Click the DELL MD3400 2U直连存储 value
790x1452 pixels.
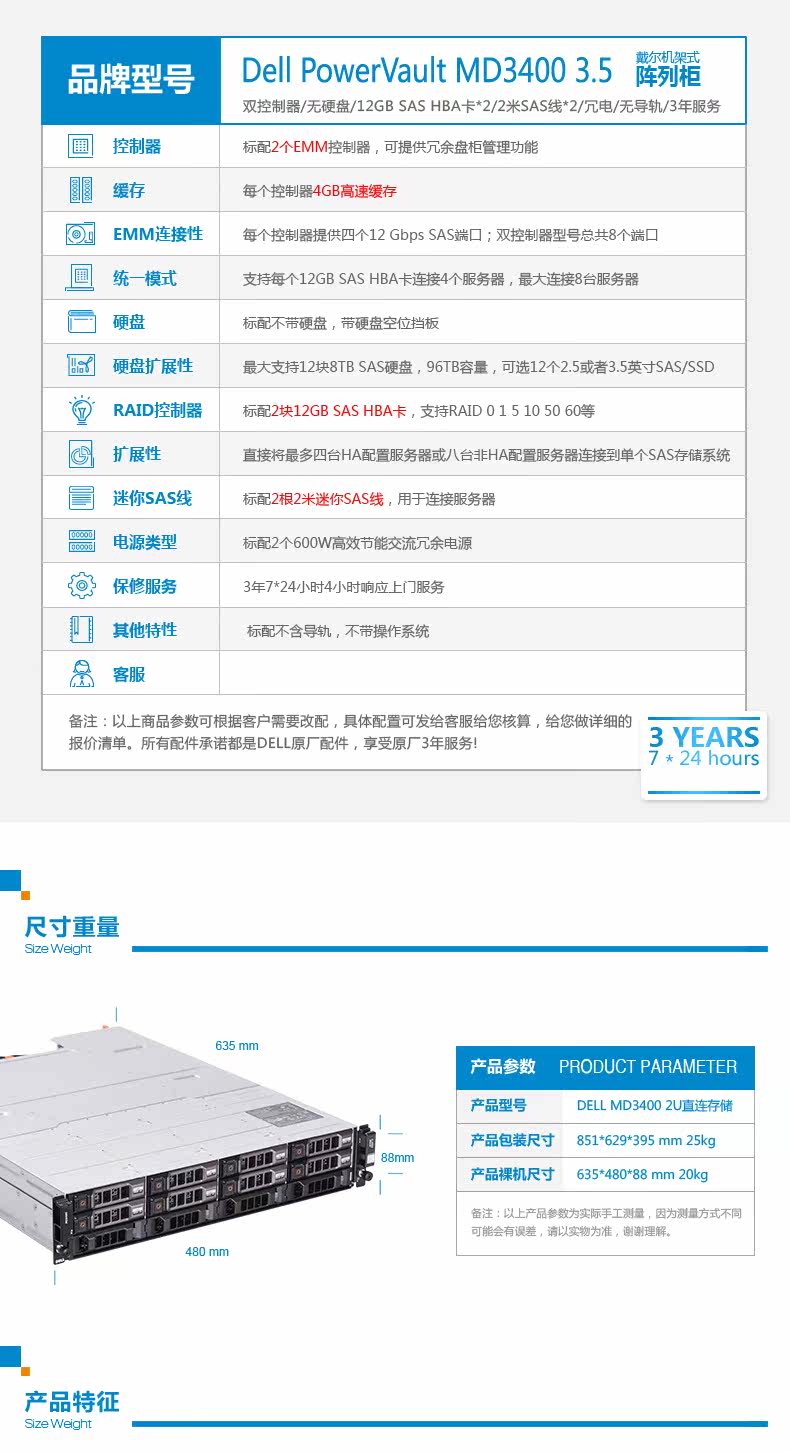pos(654,1106)
